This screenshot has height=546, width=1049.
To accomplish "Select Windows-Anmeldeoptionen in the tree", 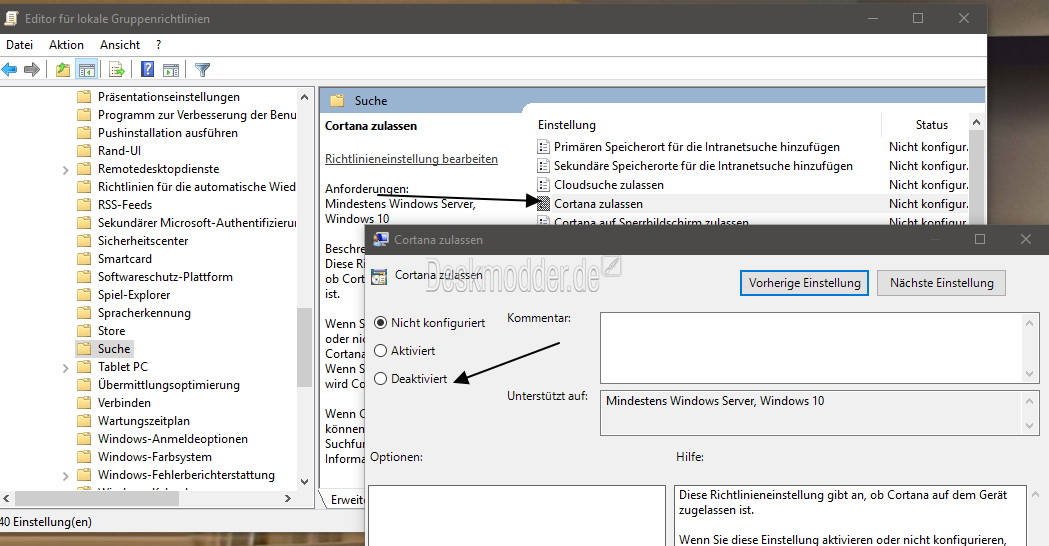I will pos(173,439).
